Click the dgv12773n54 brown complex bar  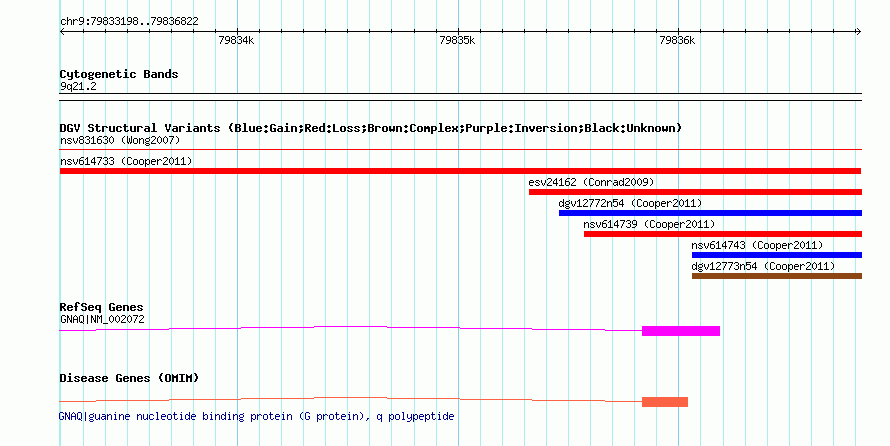click(776, 276)
